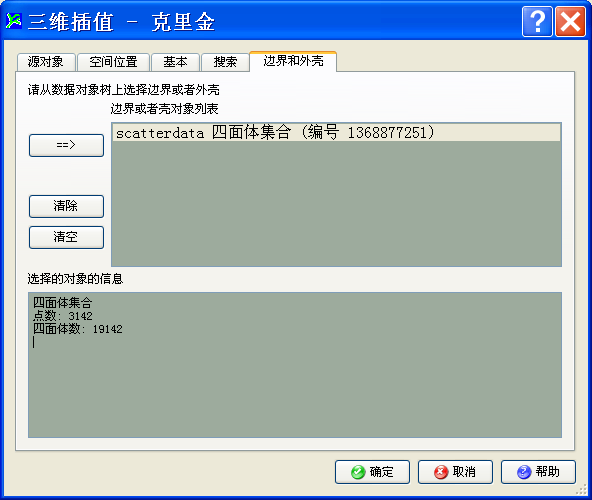
Task: Switch to the 源对象 tab
Action: [x=46, y=62]
